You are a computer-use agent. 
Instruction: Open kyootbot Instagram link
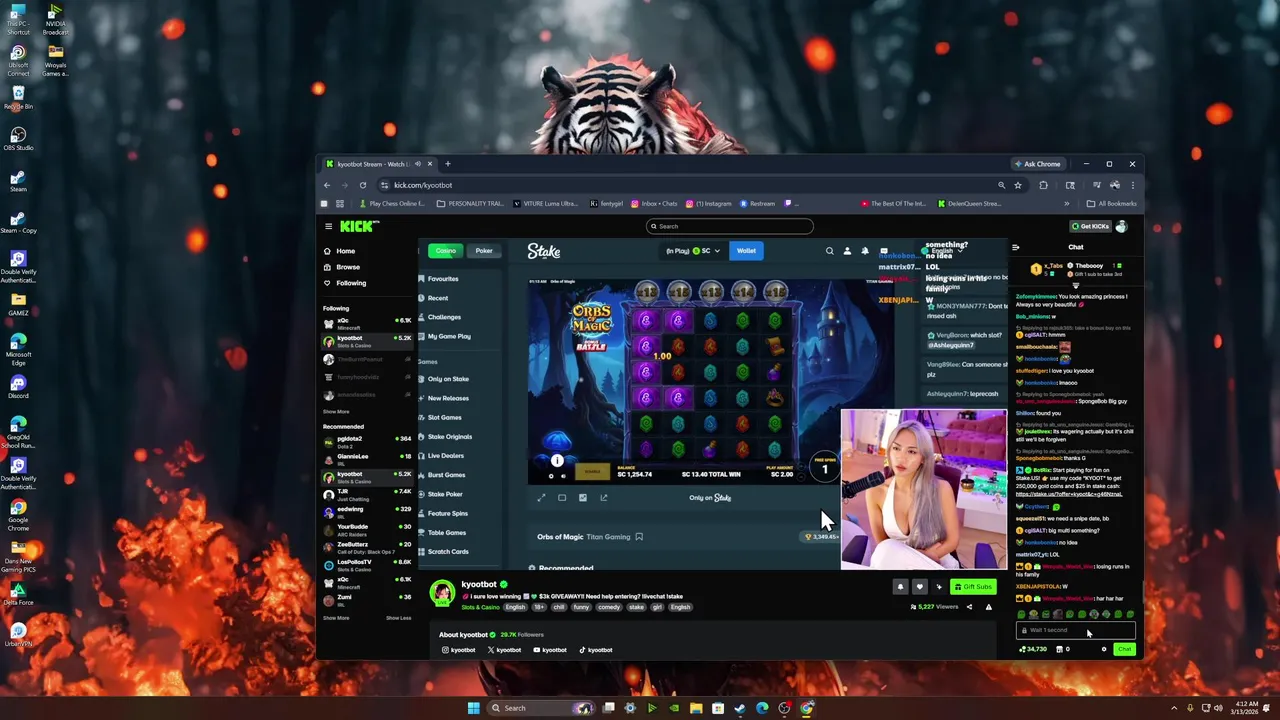point(459,650)
